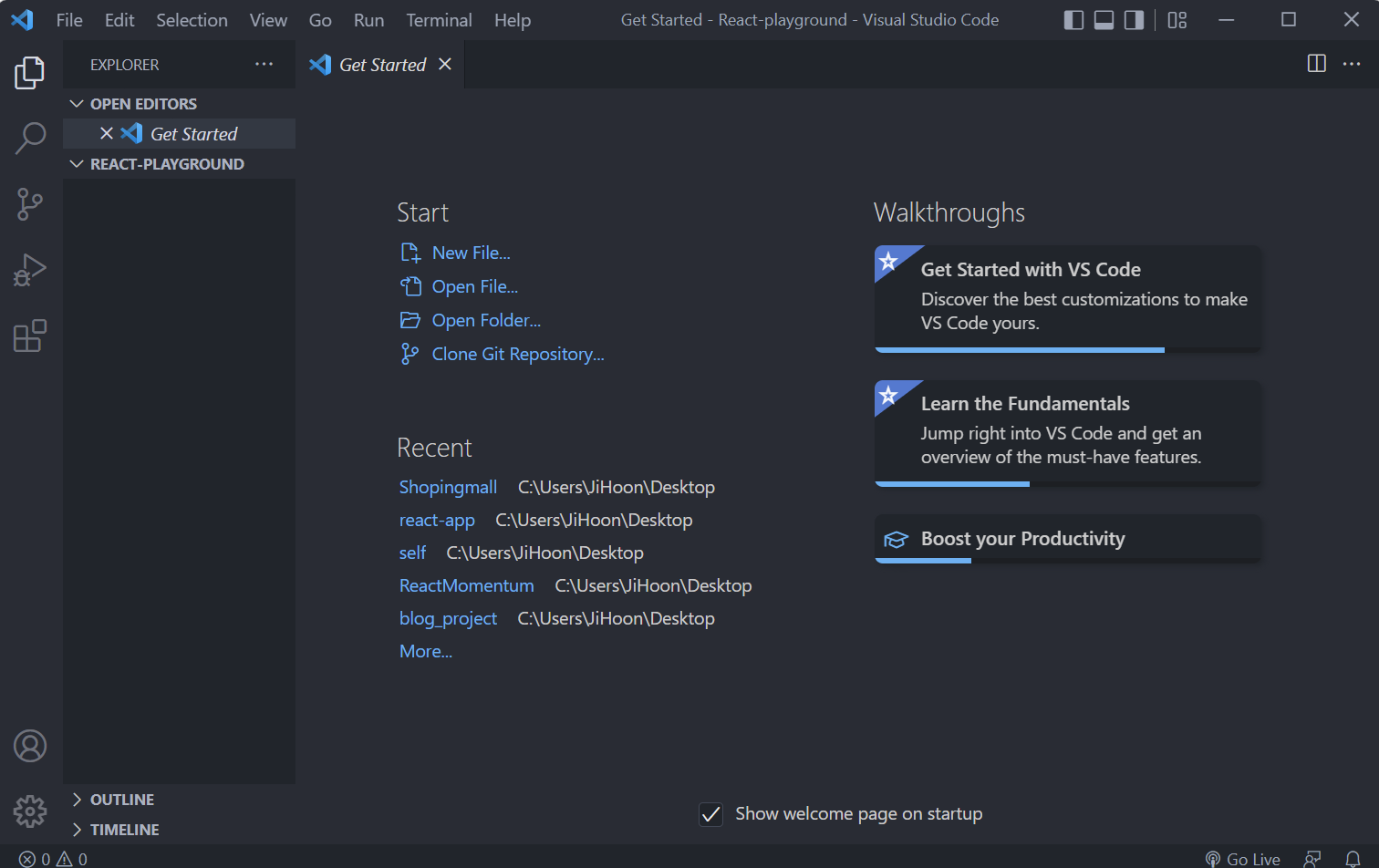Open Get Started with VS Code walkthrough
The height and width of the screenshot is (868, 1379).
(x=1068, y=298)
